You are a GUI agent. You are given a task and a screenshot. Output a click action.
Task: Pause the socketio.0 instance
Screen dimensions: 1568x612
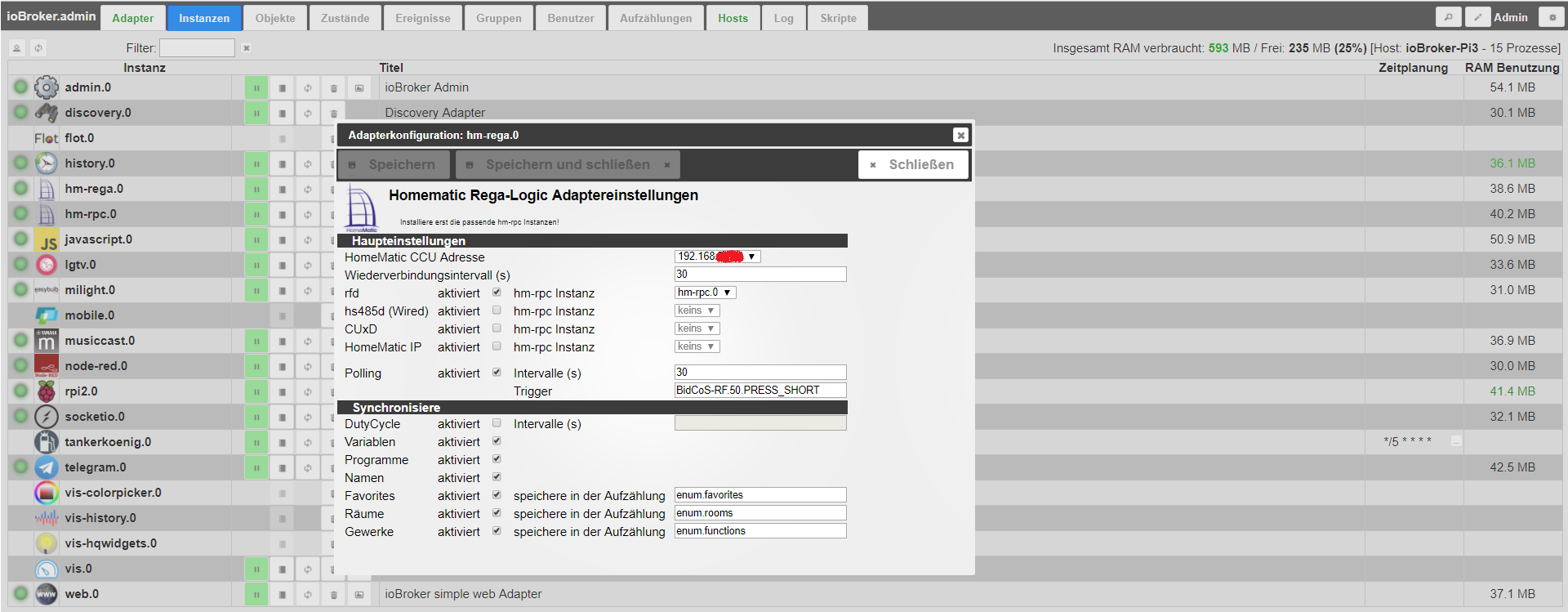click(x=256, y=418)
